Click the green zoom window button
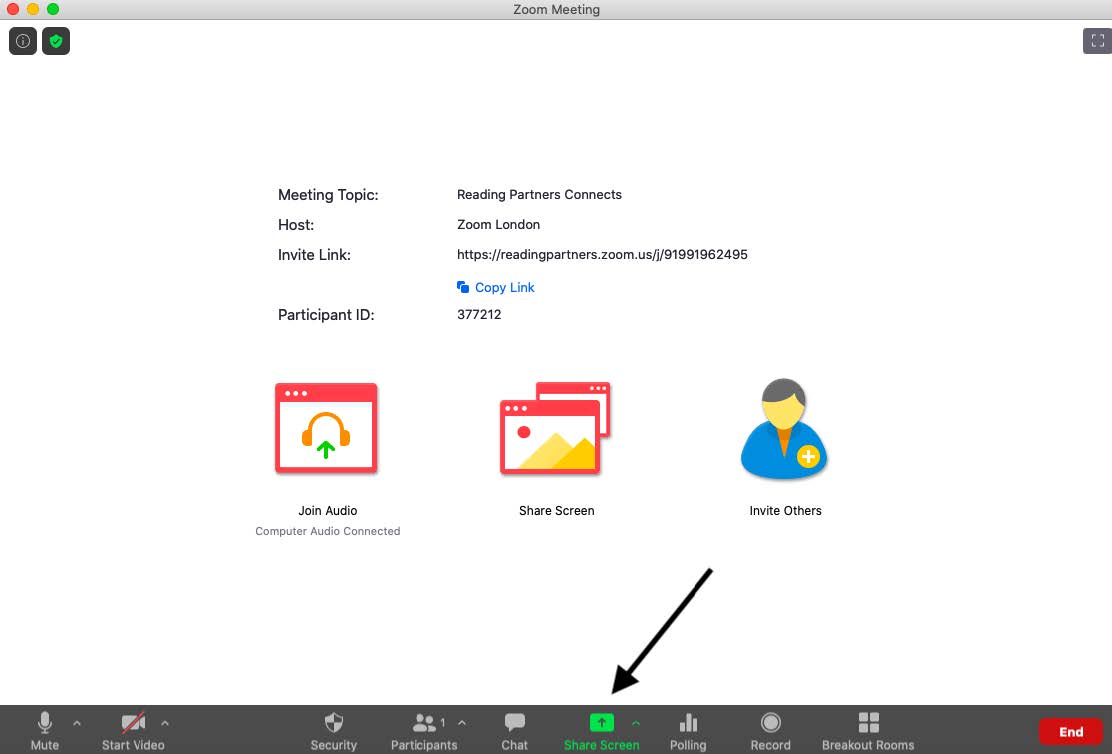1112x754 pixels. (x=52, y=9)
